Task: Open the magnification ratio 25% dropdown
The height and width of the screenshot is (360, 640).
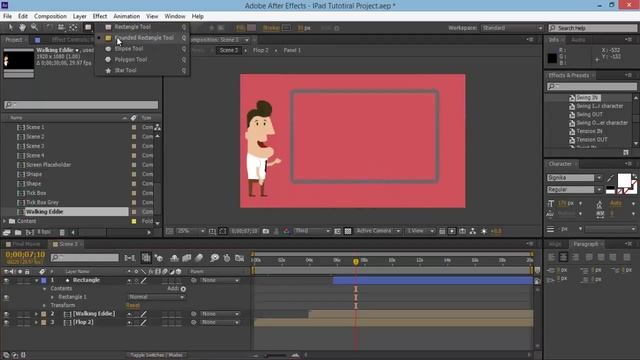Action: tap(191, 231)
